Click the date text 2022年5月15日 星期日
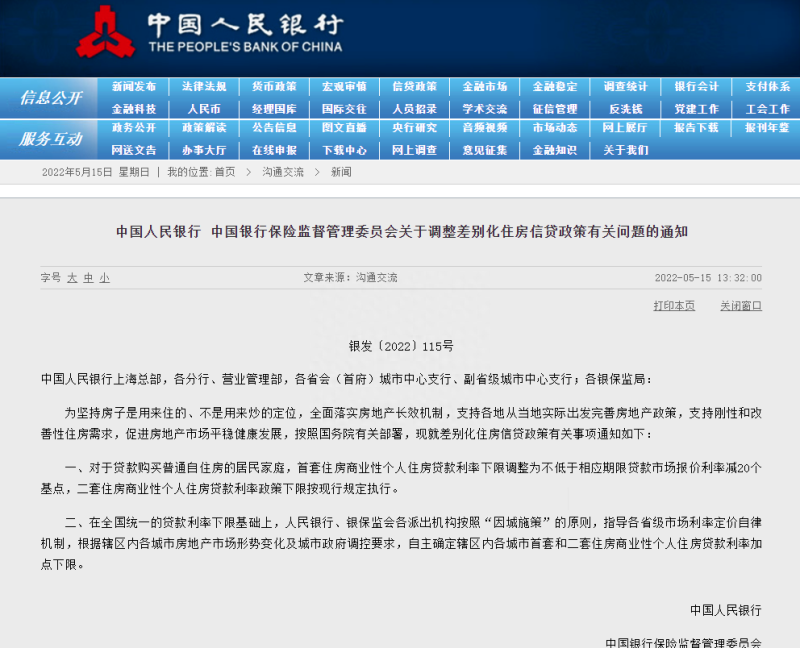This screenshot has width=800, height=648. point(95,172)
